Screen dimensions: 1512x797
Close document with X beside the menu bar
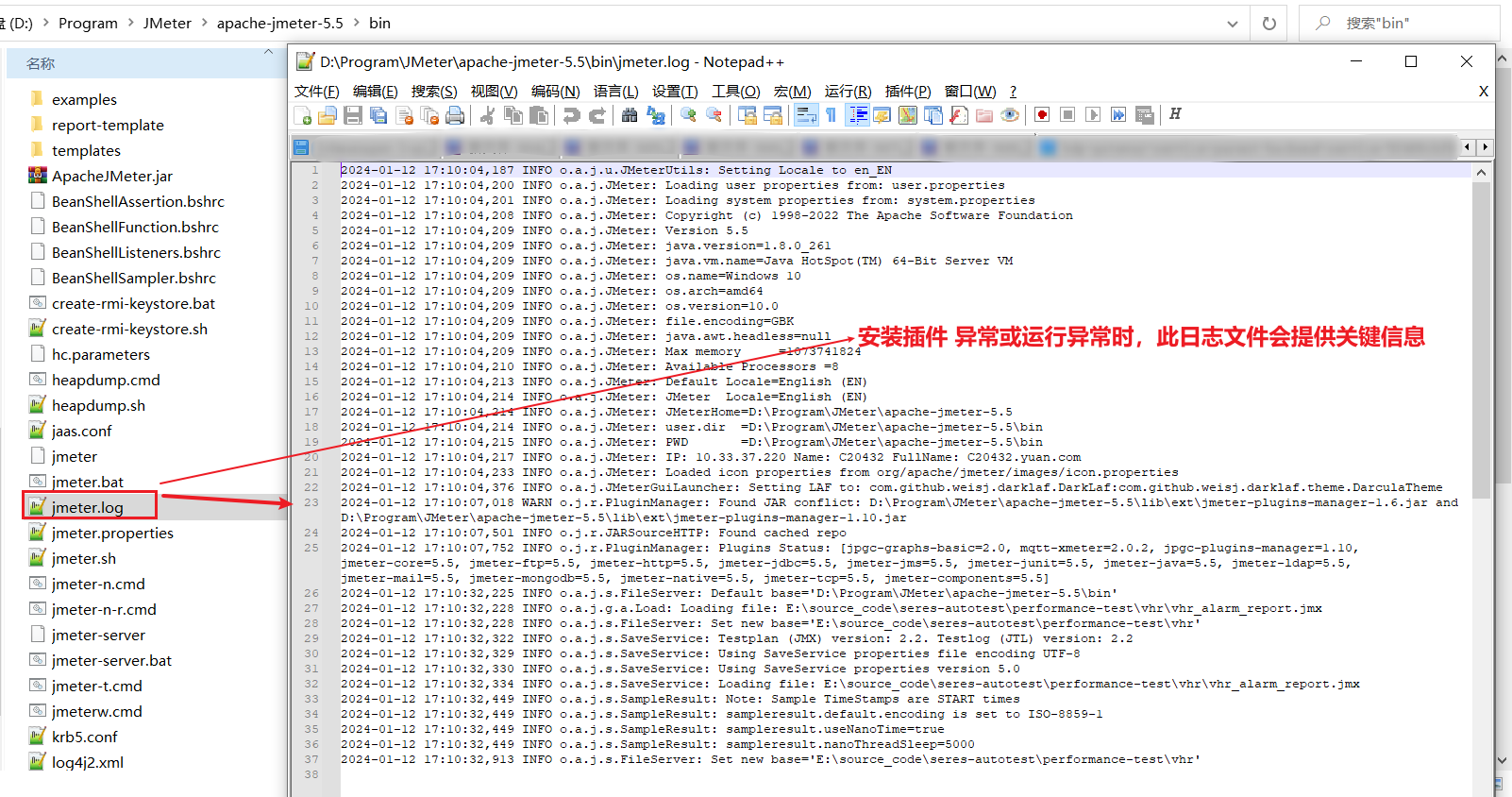click(1483, 91)
